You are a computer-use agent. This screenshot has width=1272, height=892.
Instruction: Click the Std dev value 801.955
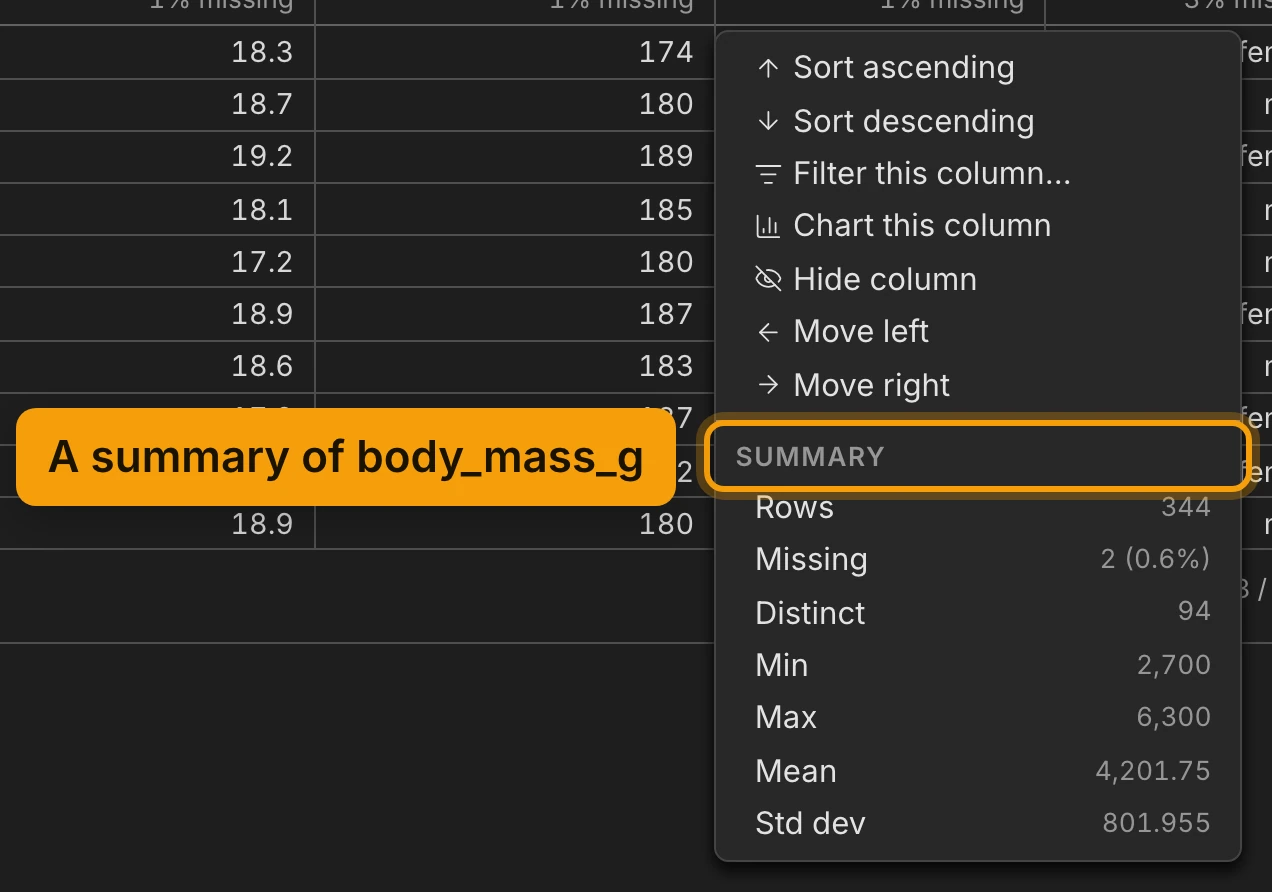1157,823
